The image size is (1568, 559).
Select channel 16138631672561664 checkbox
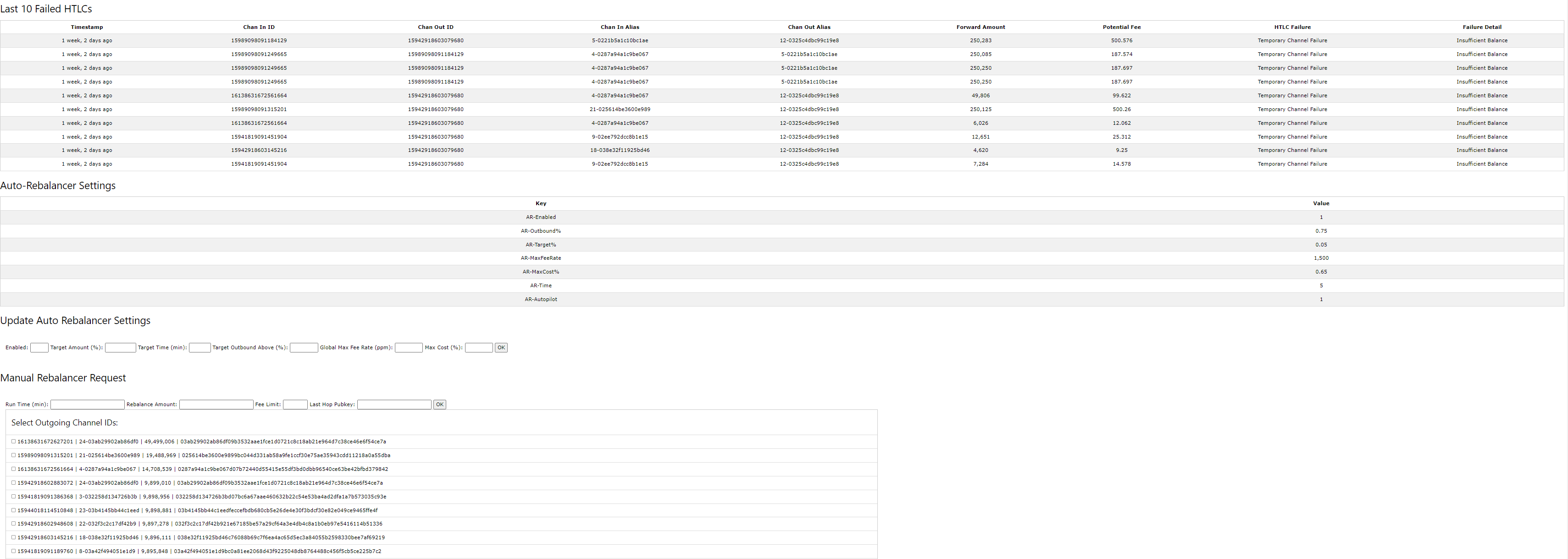pos(13,469)
